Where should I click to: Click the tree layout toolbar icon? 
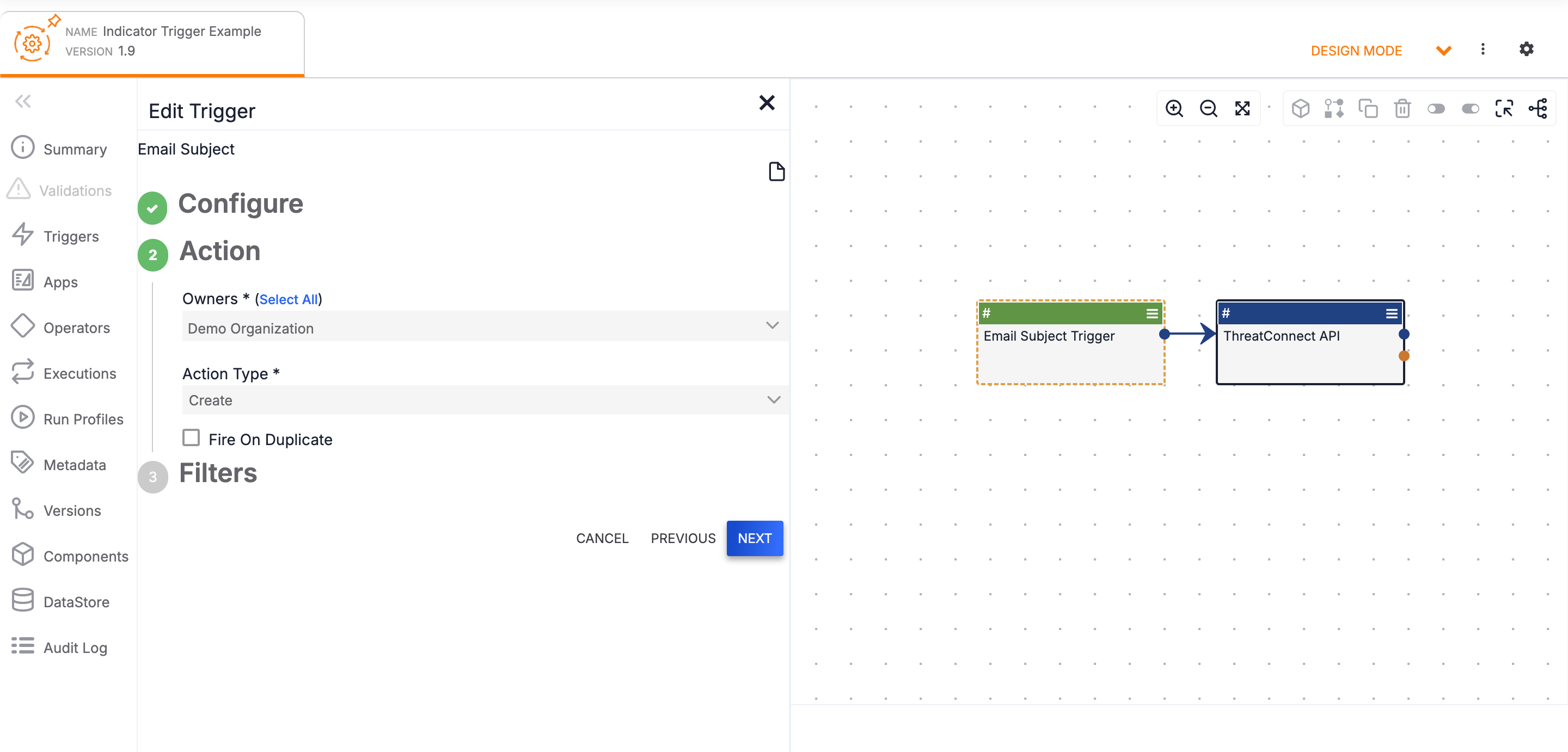point(1538,109)
